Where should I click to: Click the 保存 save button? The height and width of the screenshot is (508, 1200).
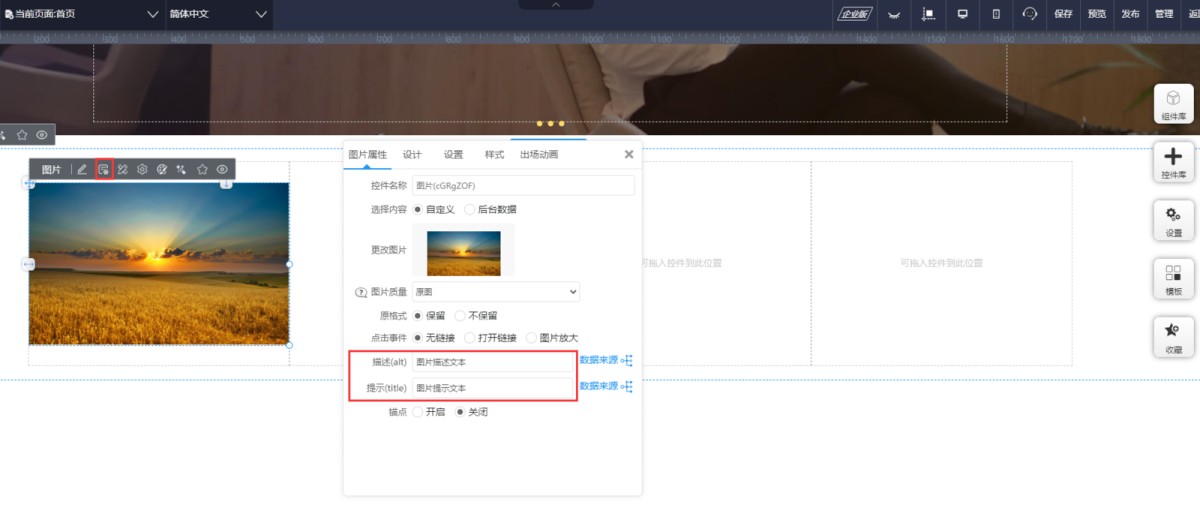(x=1063, y=14)
